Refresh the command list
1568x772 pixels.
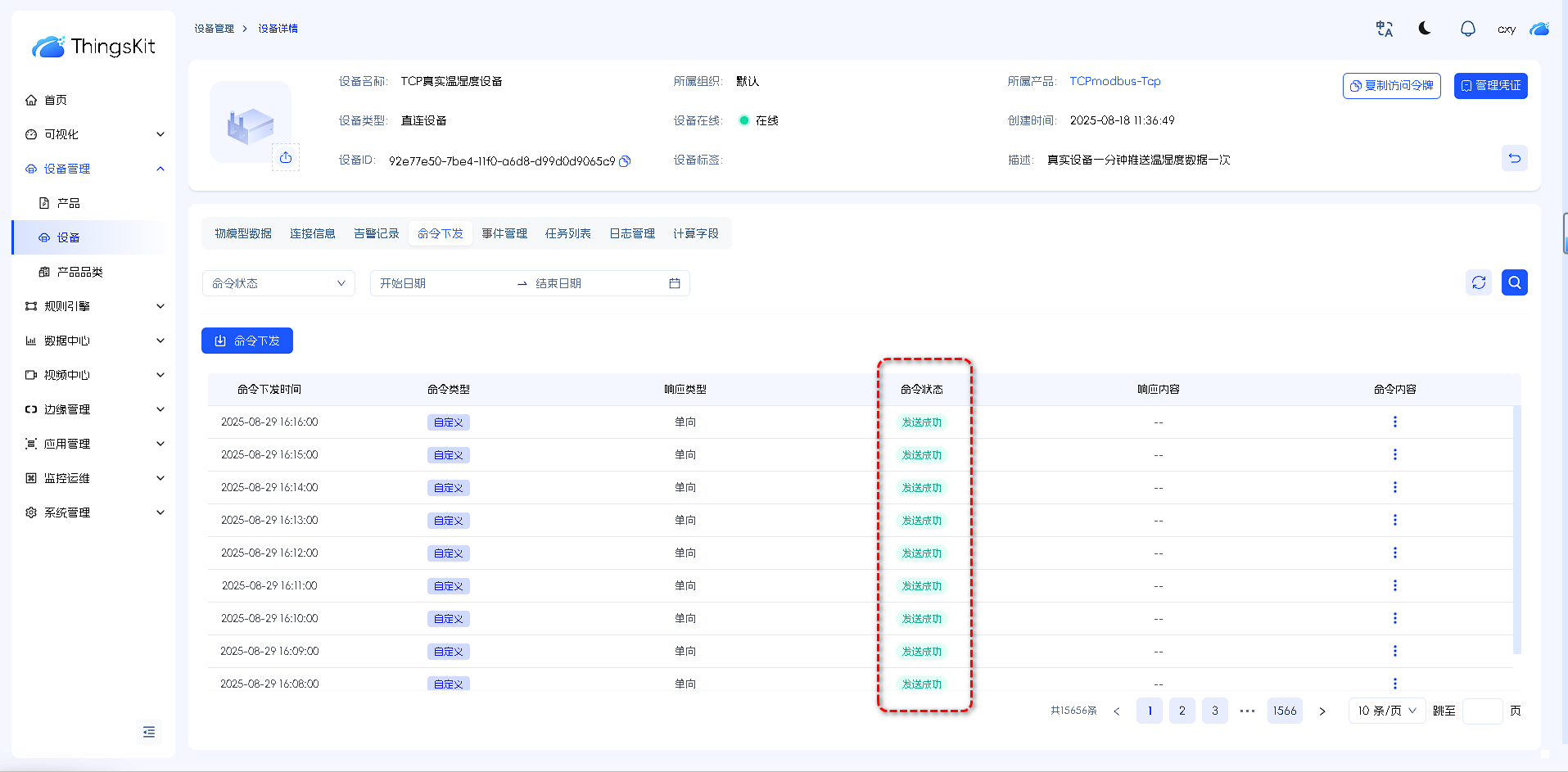point(1478,282)
